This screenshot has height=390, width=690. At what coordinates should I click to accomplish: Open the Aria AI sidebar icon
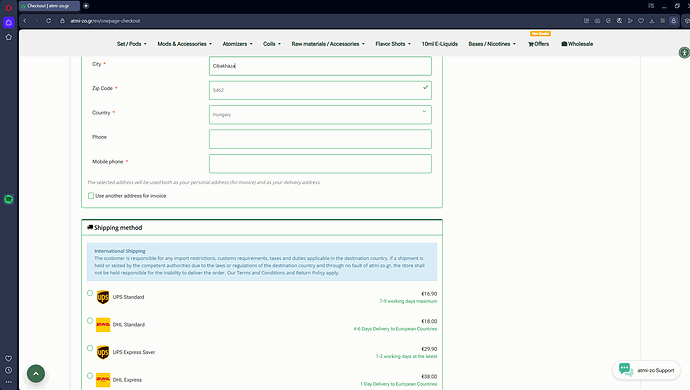8,22
